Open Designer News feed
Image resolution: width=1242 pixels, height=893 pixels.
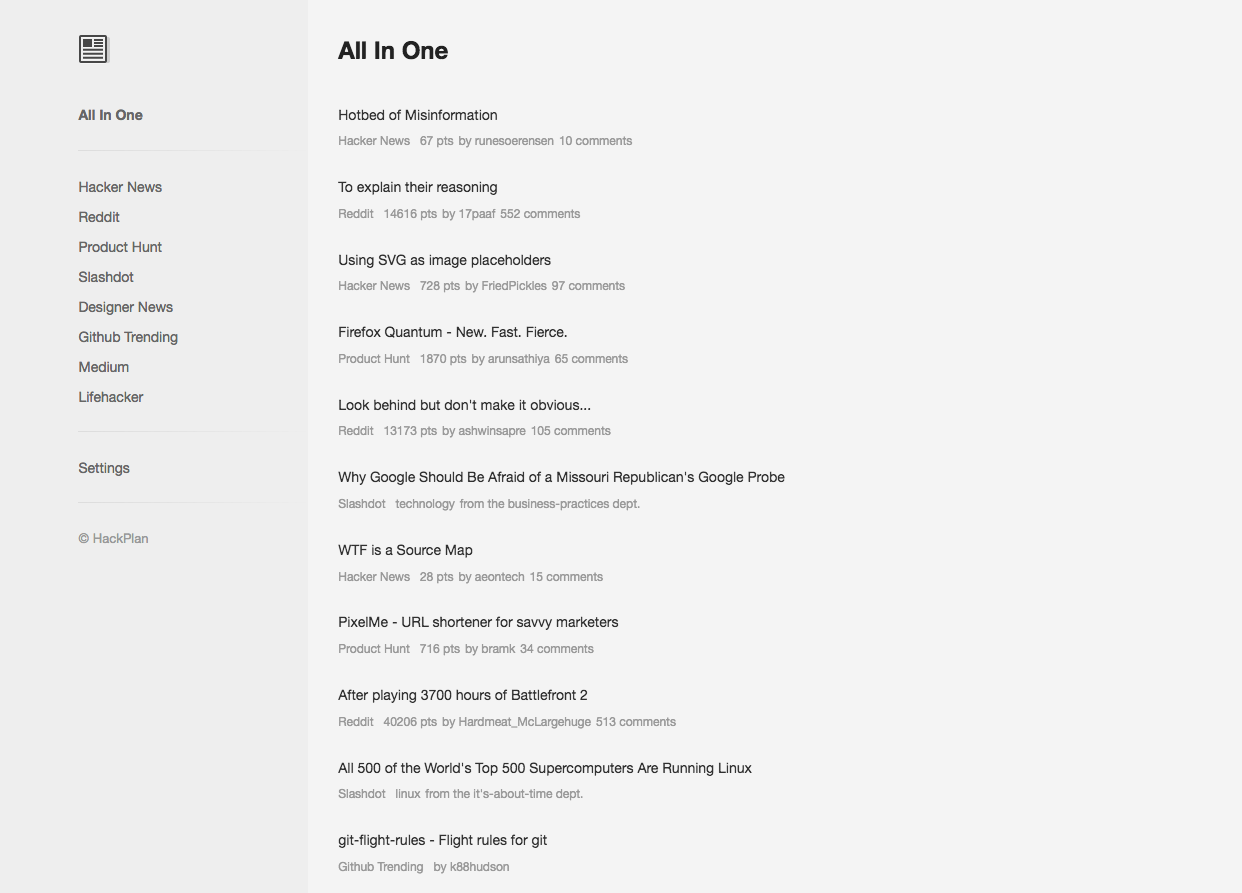click(x=125, y=307)
